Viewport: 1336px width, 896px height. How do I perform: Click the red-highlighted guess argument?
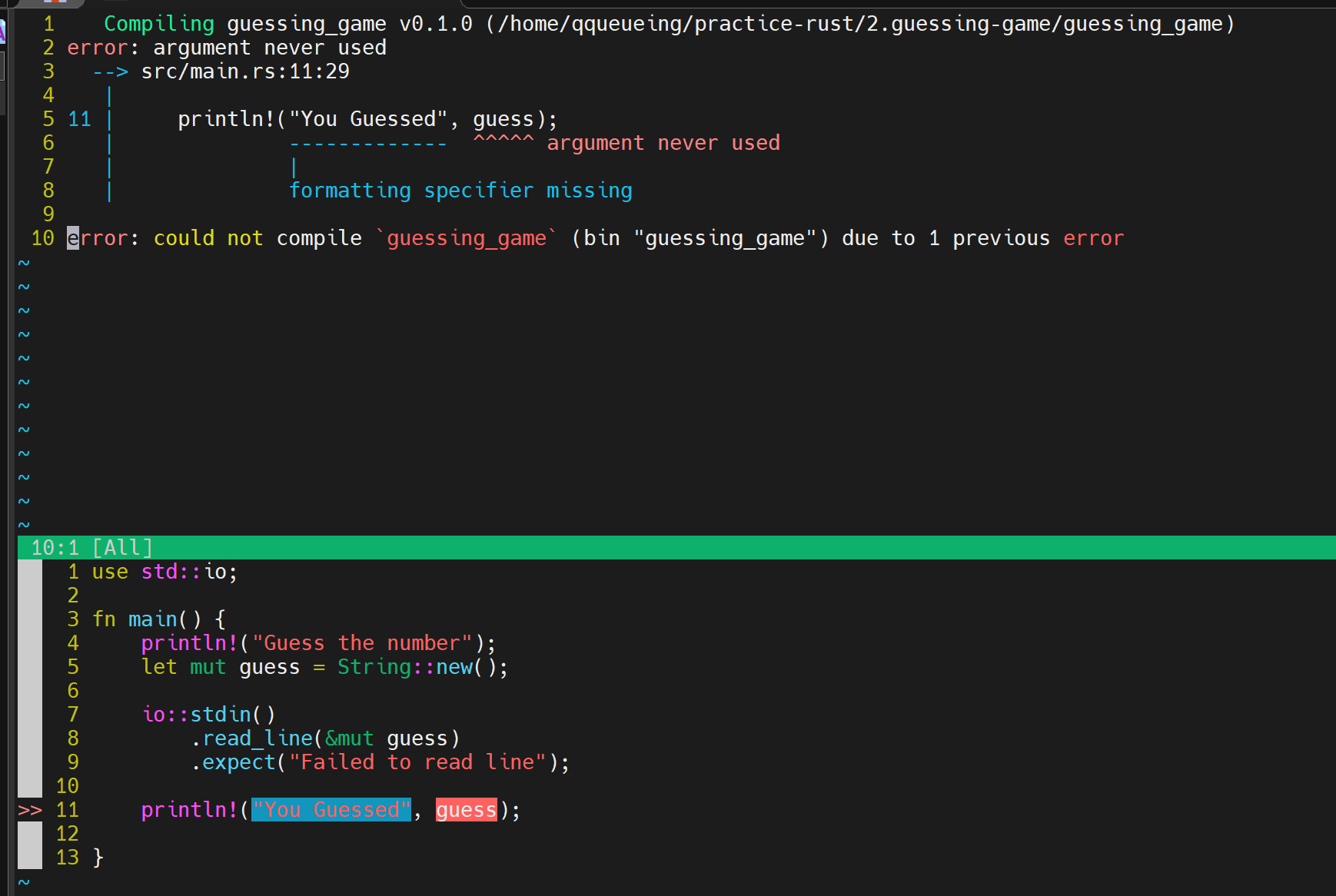click(x=466, y=810)
